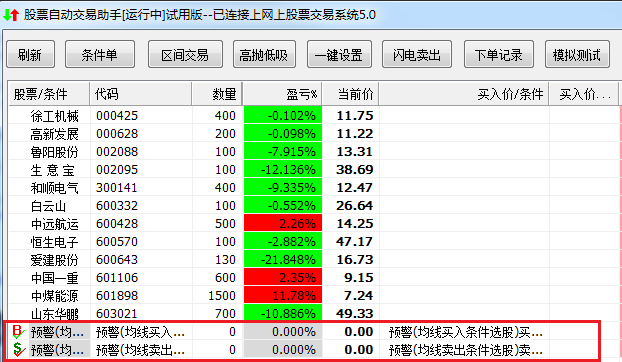Click the red B buy alert icon

[x=19, y=331]
